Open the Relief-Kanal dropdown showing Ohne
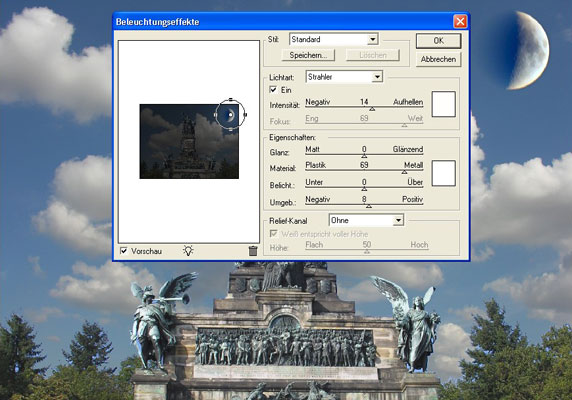 click(366, 220)
